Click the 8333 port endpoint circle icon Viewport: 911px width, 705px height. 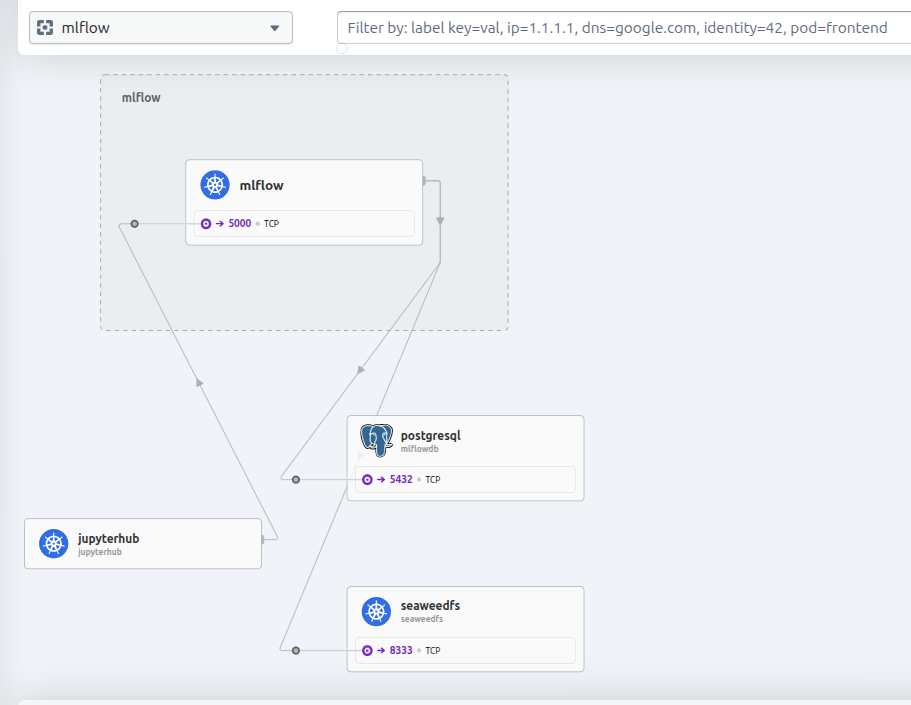tap(367, 650)
